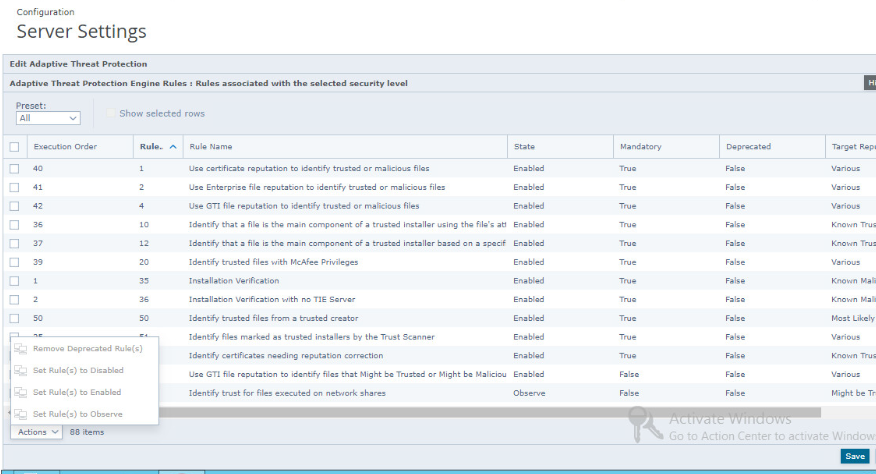
Task: Click the Mandatory column header
Action: [640, 147]
